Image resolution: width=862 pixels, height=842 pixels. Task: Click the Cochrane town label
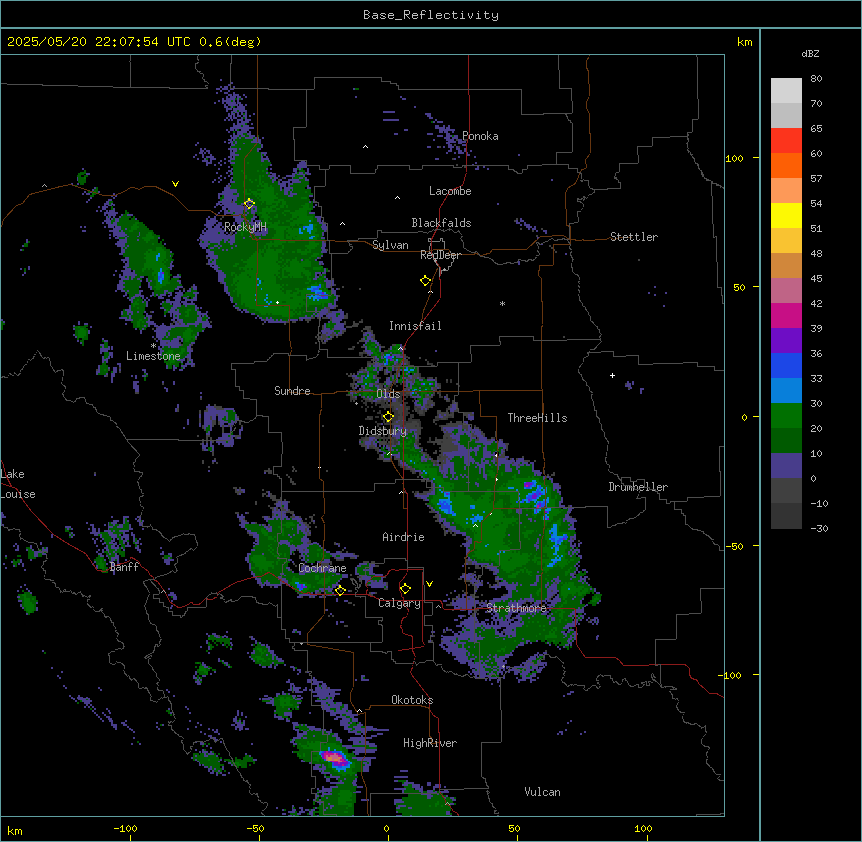pos(322,568)
